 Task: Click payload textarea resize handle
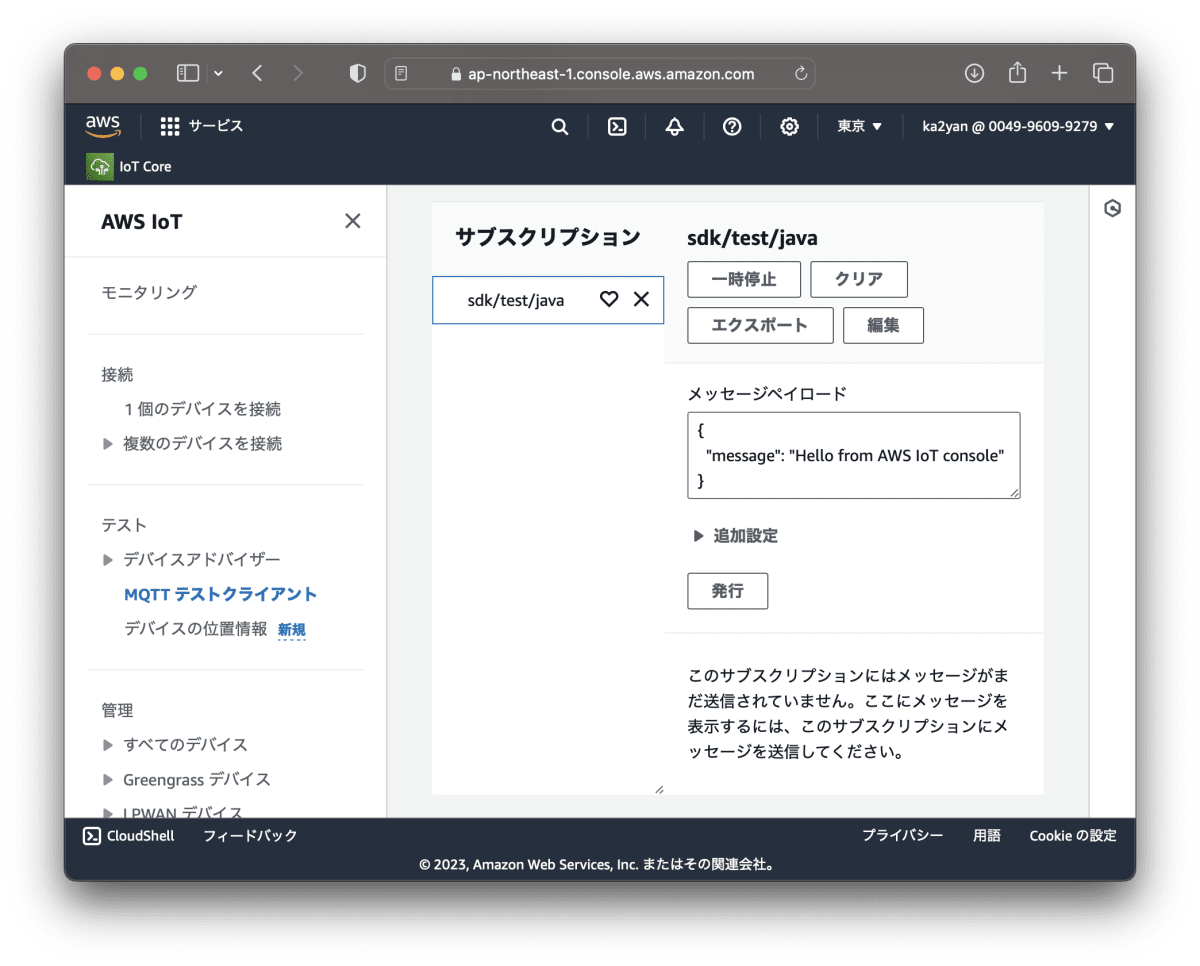coord(1014,492)
